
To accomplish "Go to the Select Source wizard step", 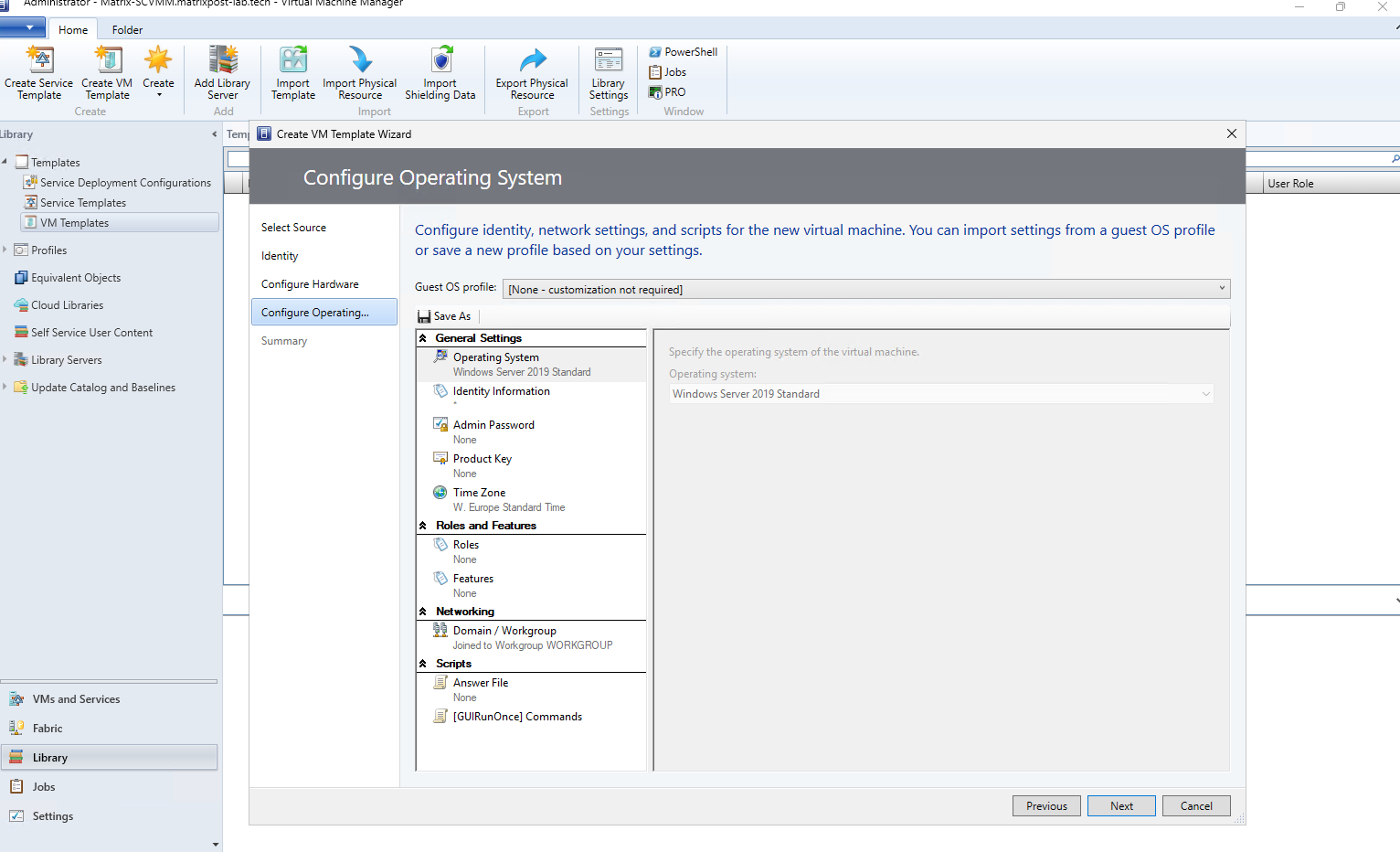I will [x=293, y=228].
